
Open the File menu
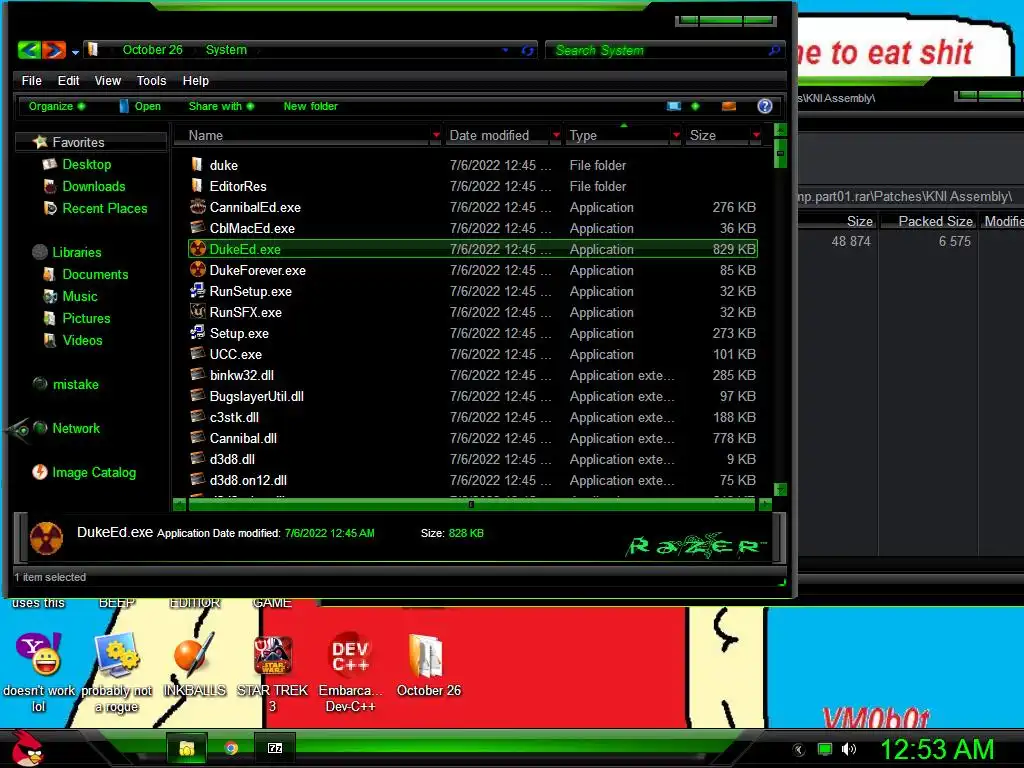pos(31,80)
